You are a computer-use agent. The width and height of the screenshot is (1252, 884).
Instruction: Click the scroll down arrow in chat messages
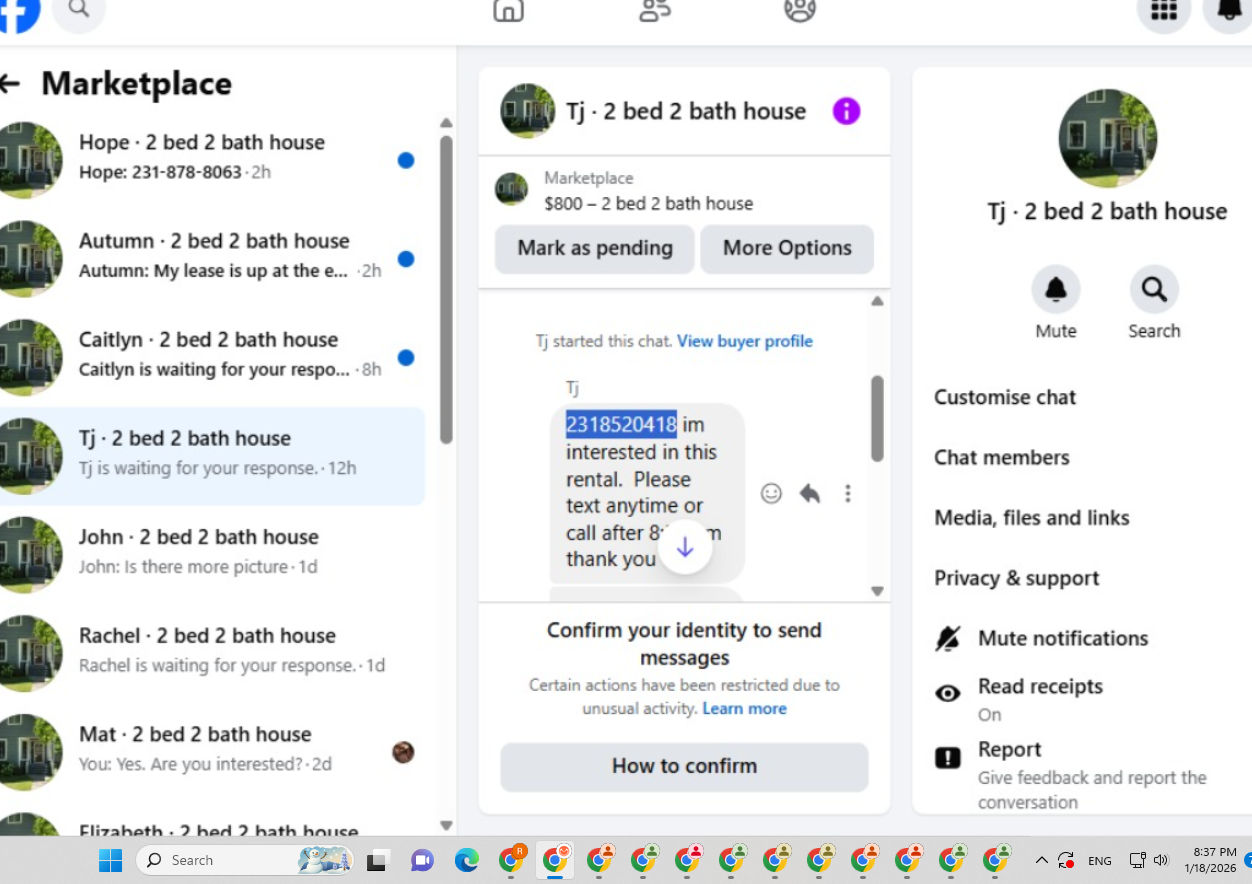click(x=877, y=591)
